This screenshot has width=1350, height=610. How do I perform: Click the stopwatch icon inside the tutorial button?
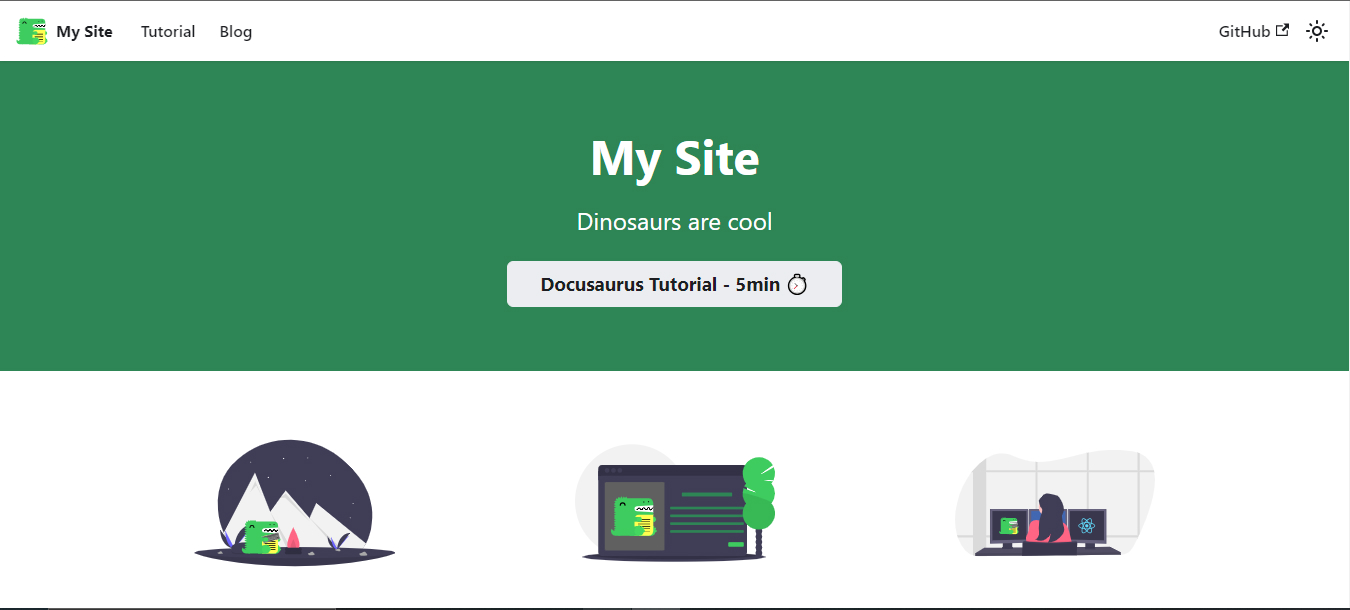point(797,284)
